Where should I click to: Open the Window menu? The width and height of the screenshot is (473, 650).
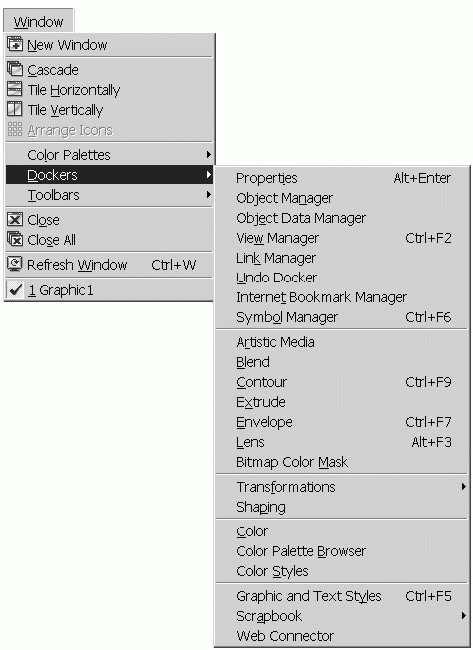coord(38,21)
